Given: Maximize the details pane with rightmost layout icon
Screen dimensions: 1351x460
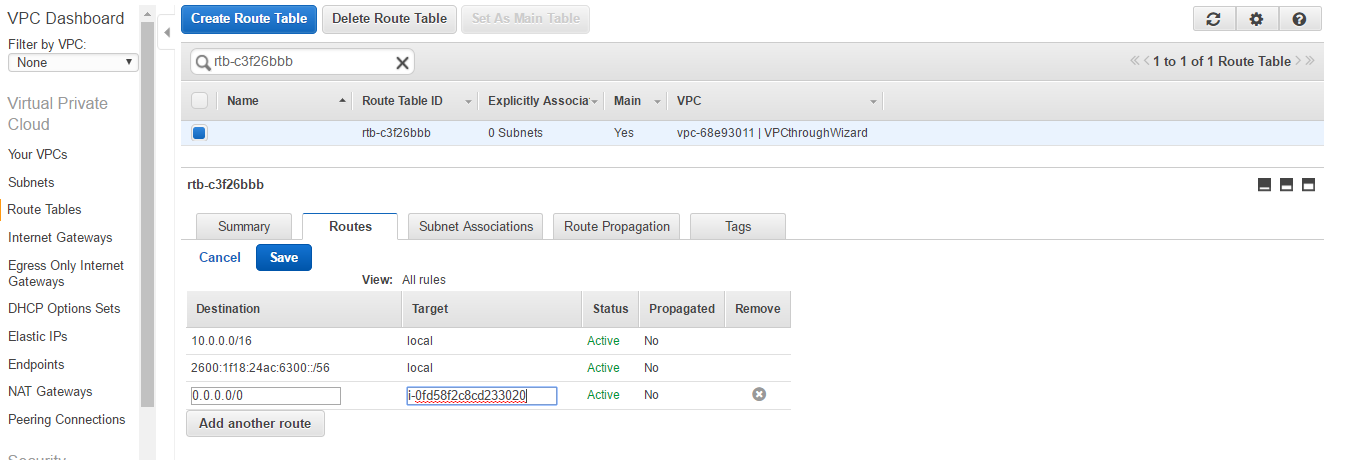Looking at the screenshot, I should coord(1308,185).
